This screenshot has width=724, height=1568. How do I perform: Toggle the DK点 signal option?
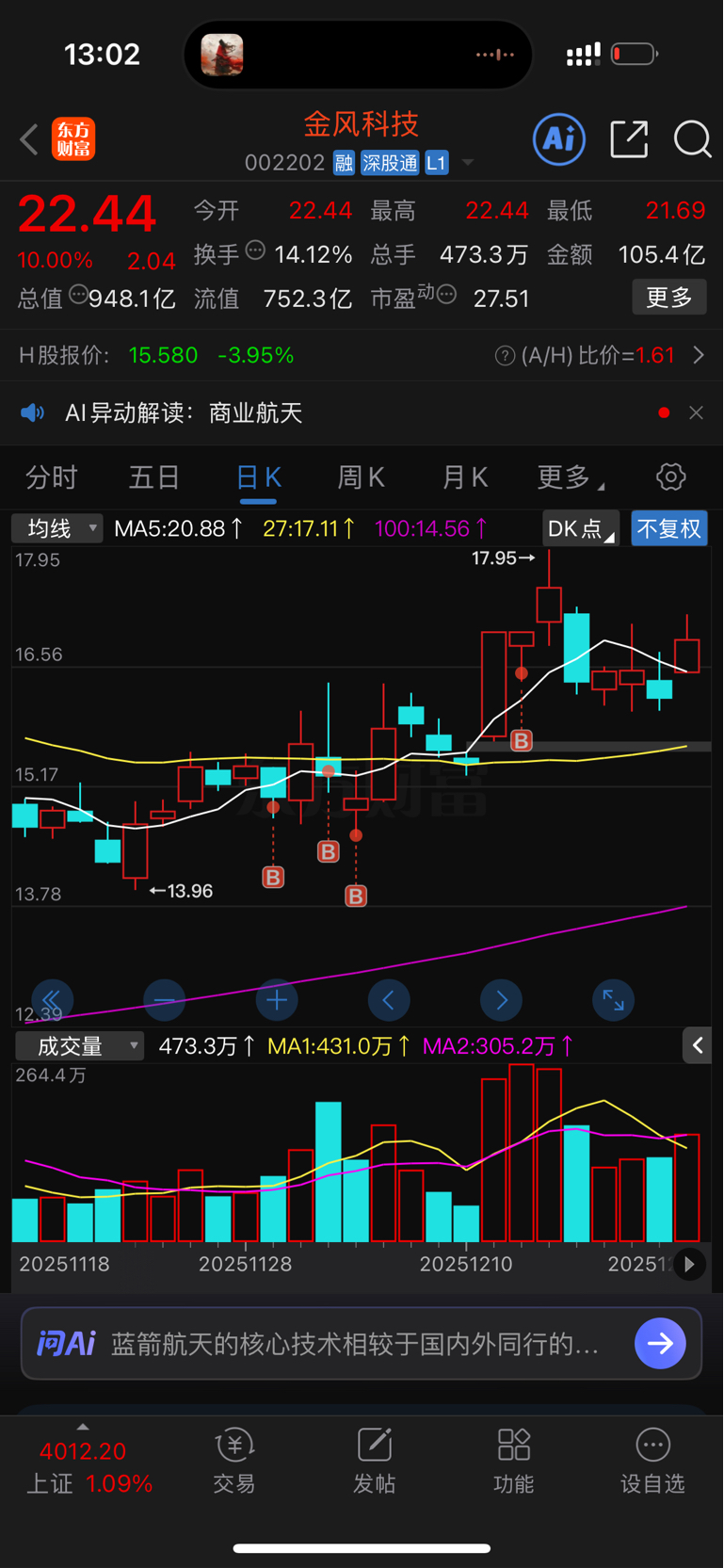click(x=581, y=528)
